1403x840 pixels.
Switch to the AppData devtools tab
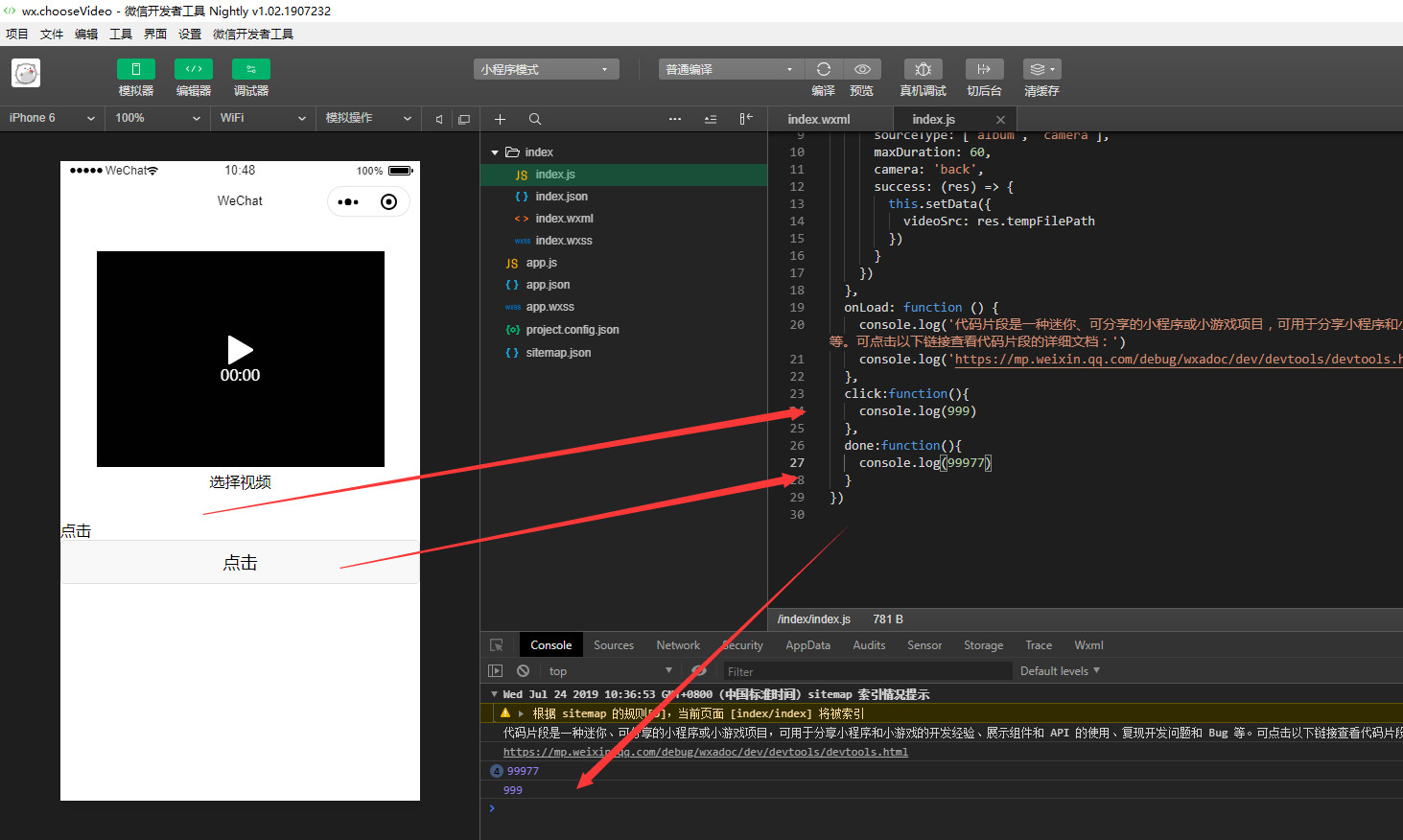pyautogui.click(x=808, y=645)
